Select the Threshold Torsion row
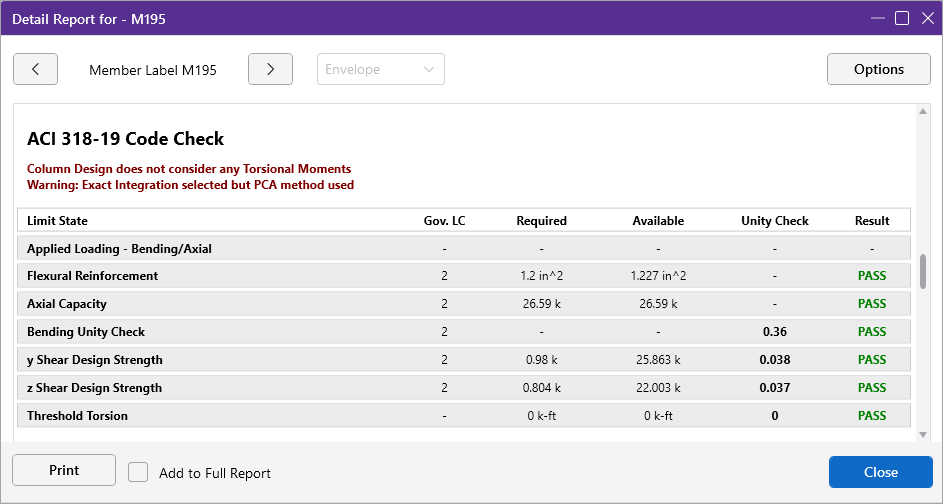The image size is (943, 504). pyautogui.click(x=78, y=416)
